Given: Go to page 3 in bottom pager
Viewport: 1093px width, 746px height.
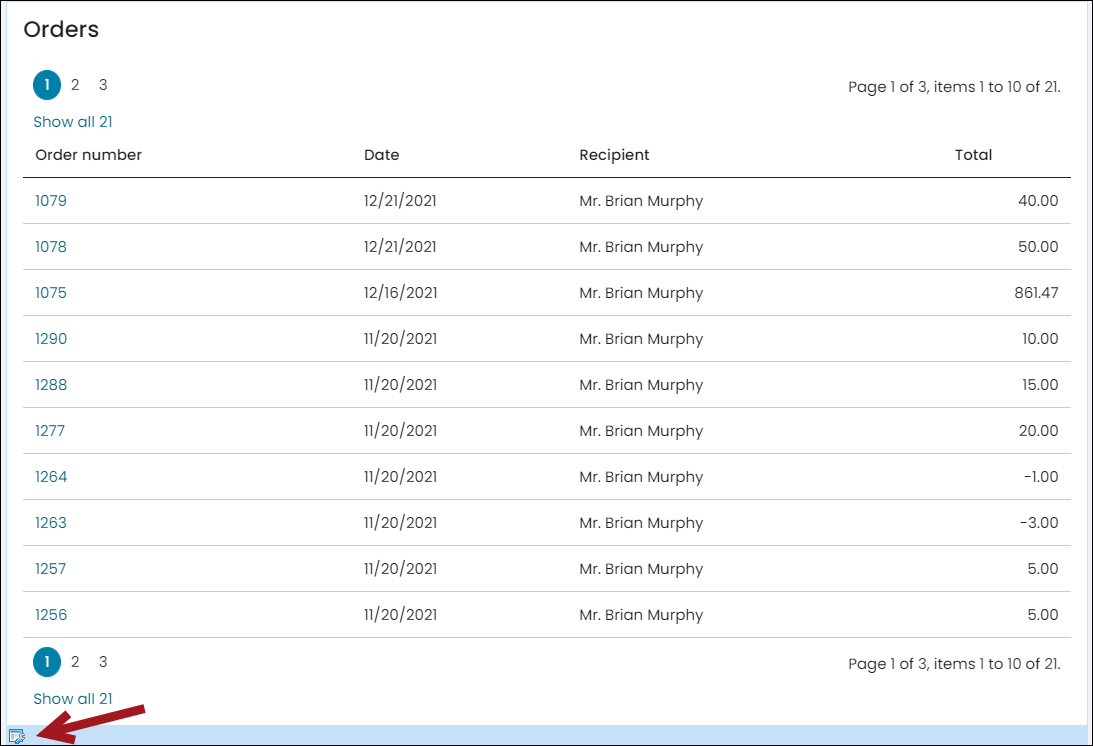Looking at the screenshot, I should [x=103, y=662].
